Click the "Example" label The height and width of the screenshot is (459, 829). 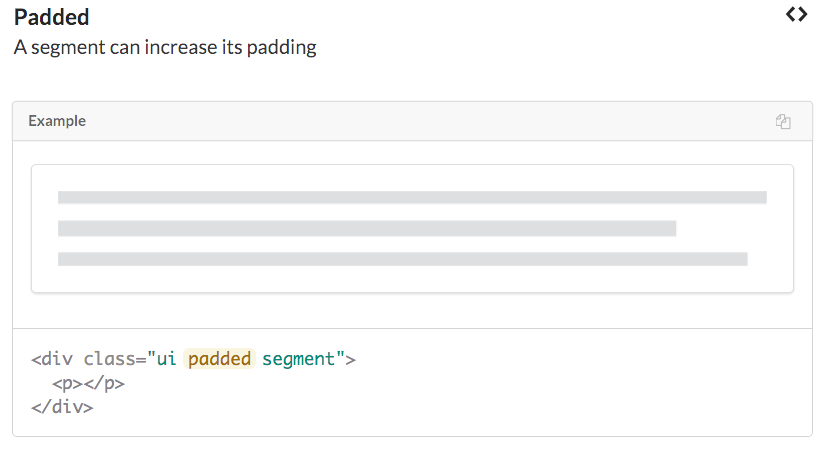click(57, 121)
